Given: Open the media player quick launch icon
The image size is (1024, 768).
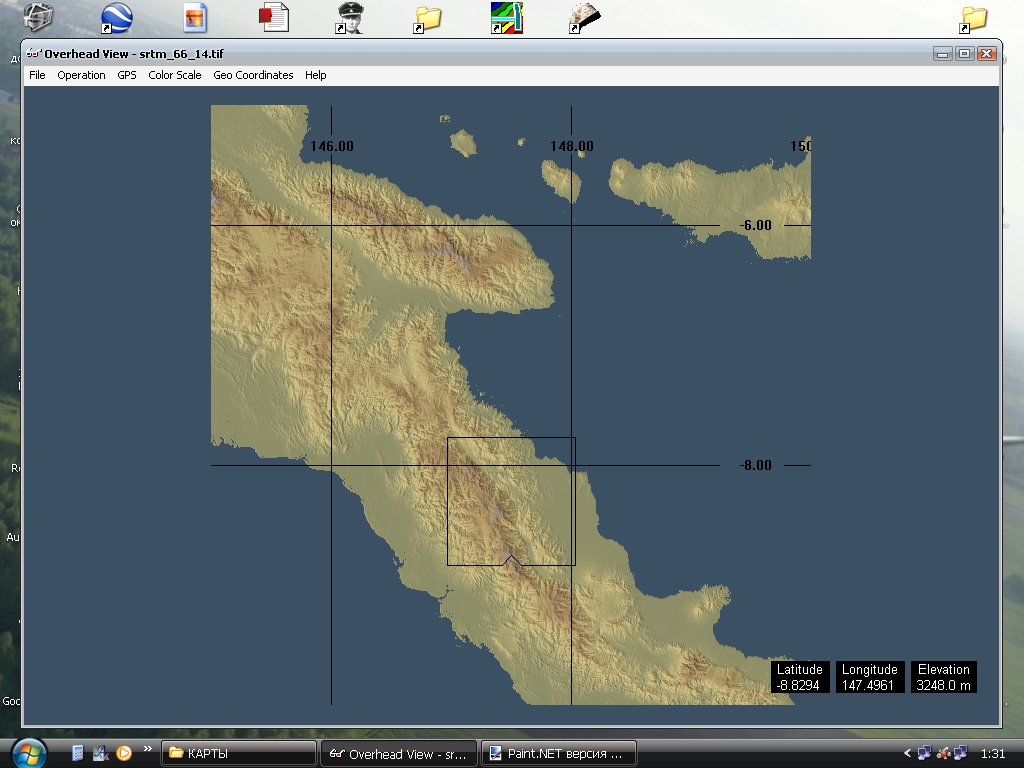Looking at the screenshot, I should 124,753.
